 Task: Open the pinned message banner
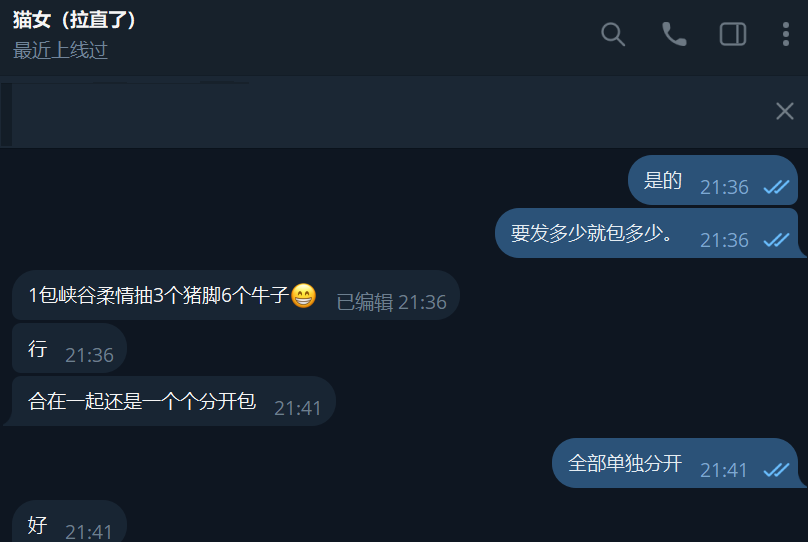coord(384,112)
